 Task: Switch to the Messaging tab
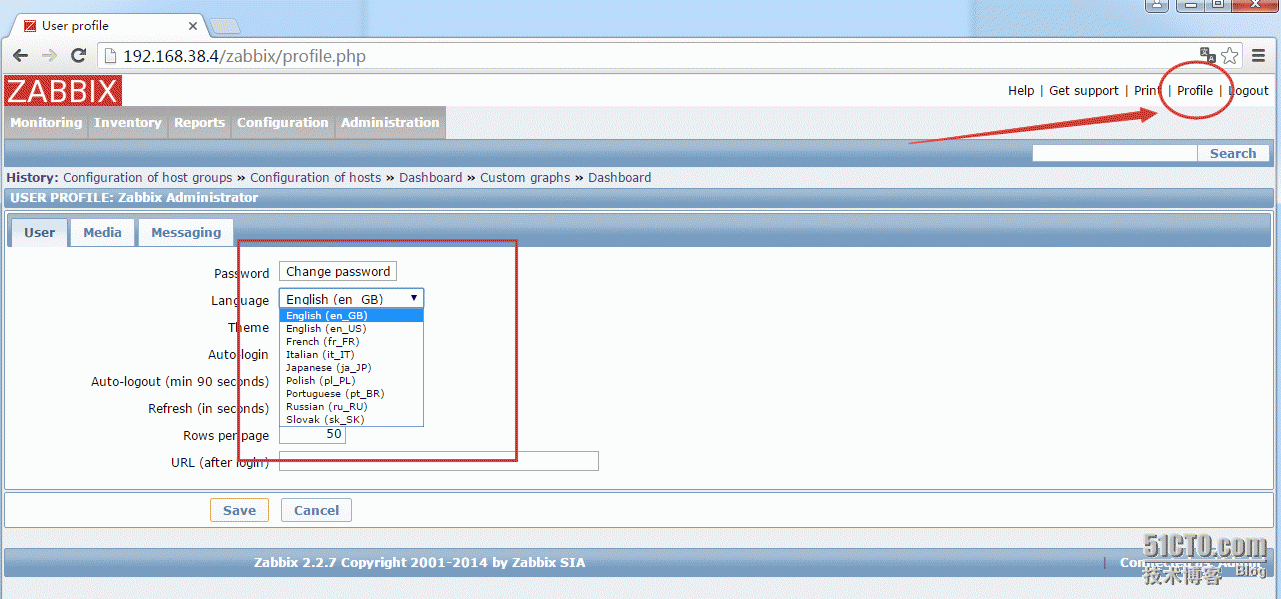coord(186,232)
